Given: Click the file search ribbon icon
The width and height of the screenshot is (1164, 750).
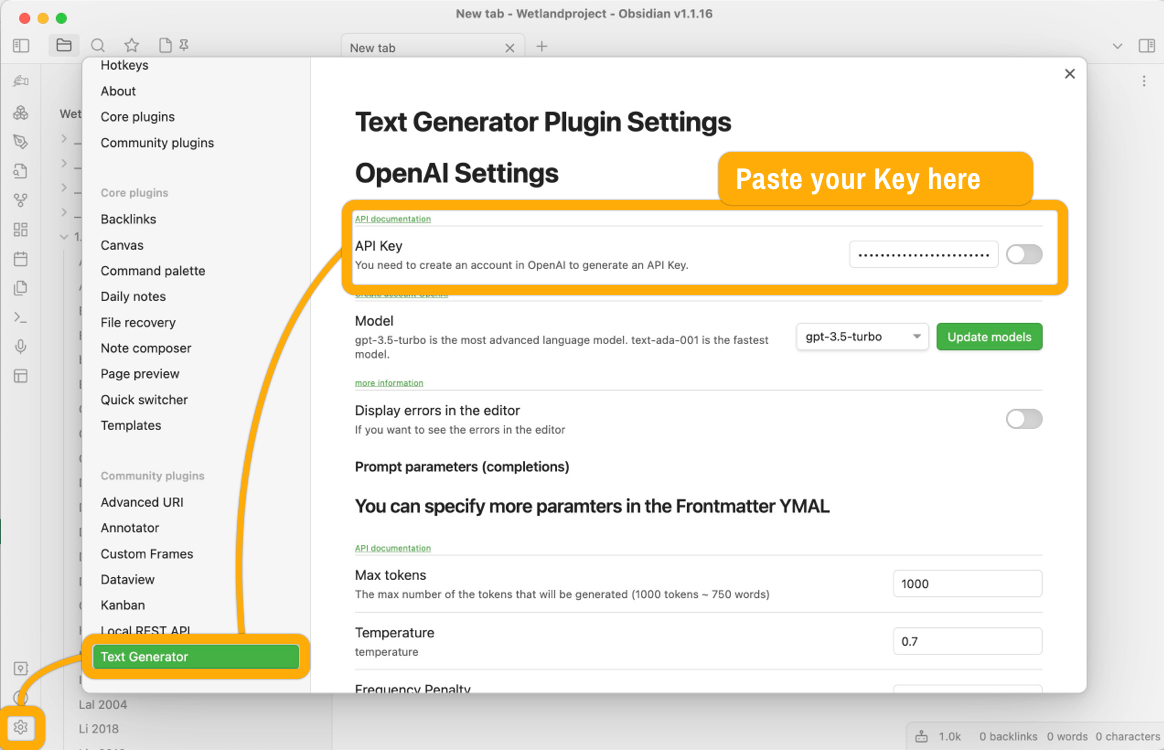Looking at the screenshot, I should tap(21, 171).
